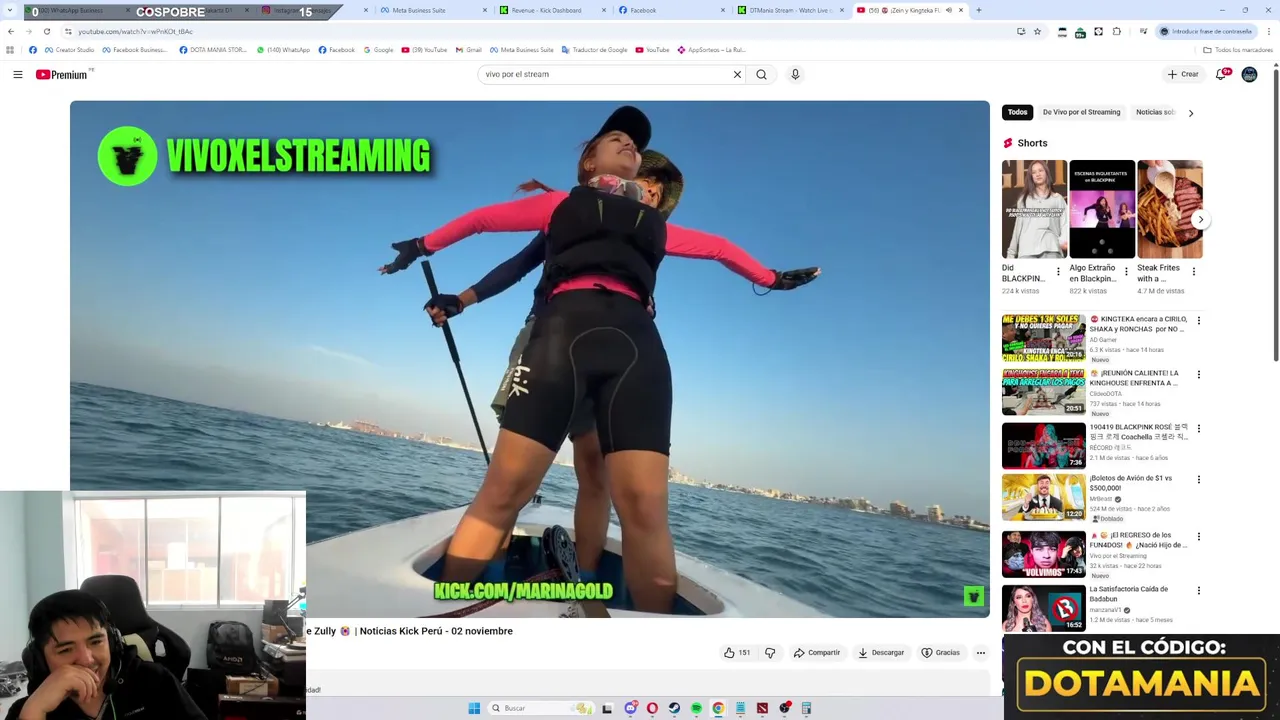Viewport: 1280px width, 720px height.
Task: Open 'Algo Extraño en Blackpink' Short
Action: click(1102, 209)
